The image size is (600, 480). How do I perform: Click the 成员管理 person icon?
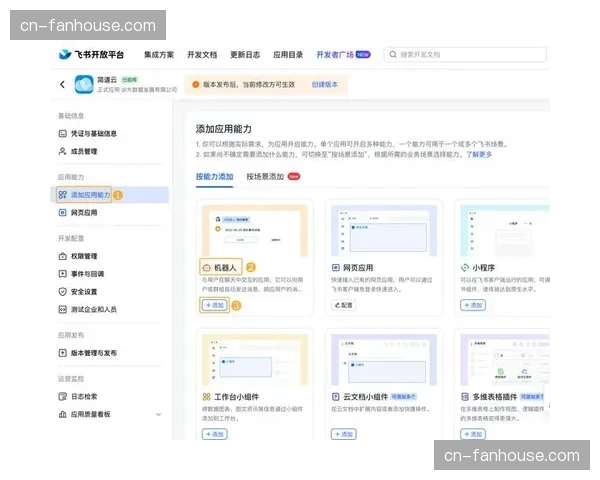[62, 152]
